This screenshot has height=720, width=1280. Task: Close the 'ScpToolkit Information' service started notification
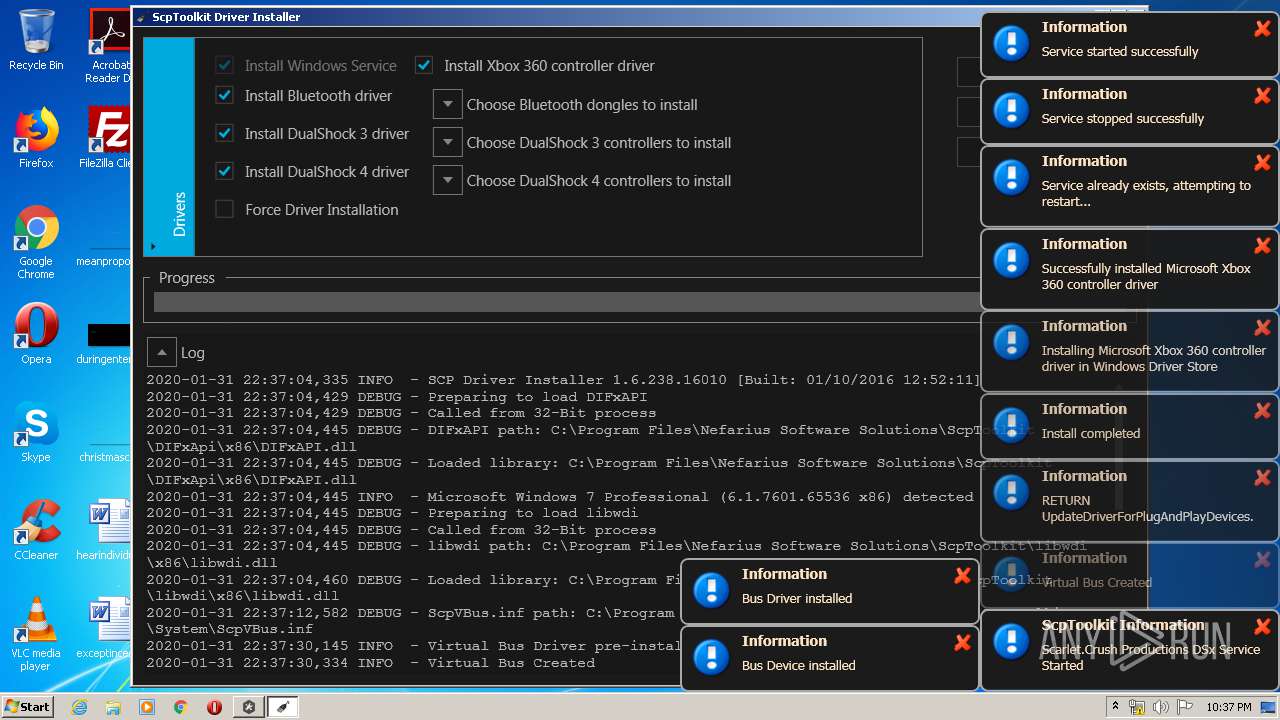tap(1262, 627)
